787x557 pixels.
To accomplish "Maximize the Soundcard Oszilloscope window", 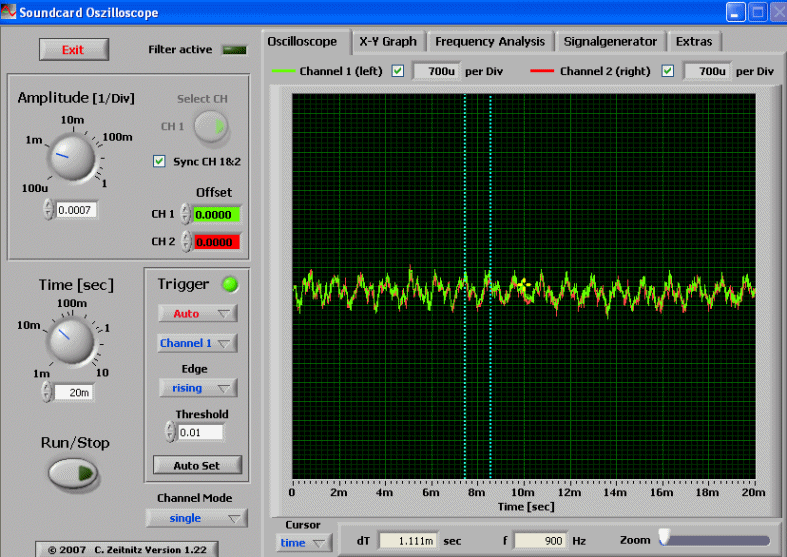I will (757, 12).
